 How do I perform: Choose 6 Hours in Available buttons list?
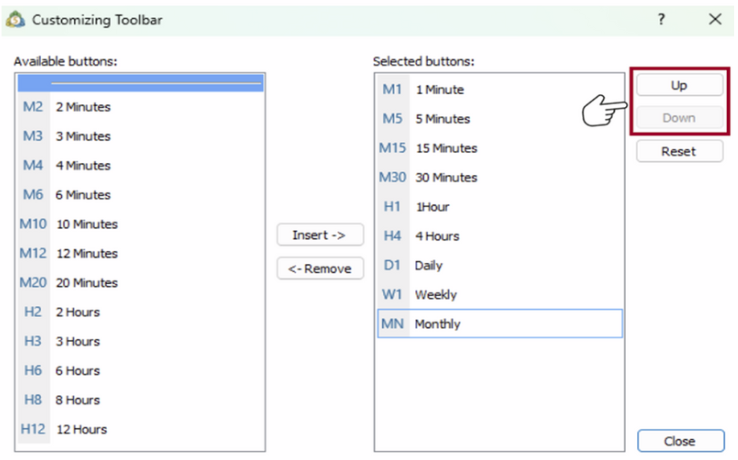(78, 370)
